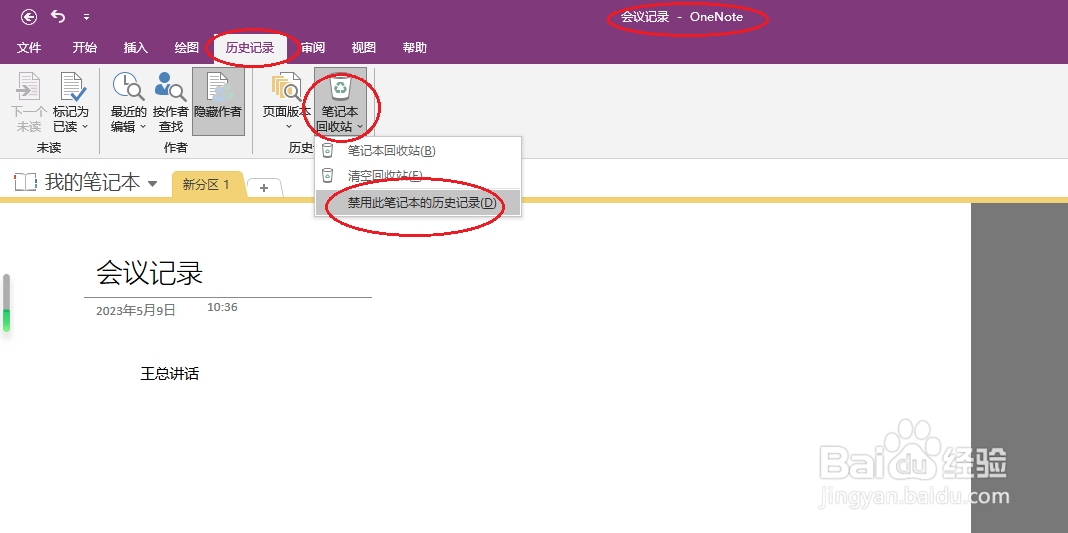Open the 帮助 tab
The width and height of the screenshot is (1068, 533).
pyautogui.click(x=415, y=48)
